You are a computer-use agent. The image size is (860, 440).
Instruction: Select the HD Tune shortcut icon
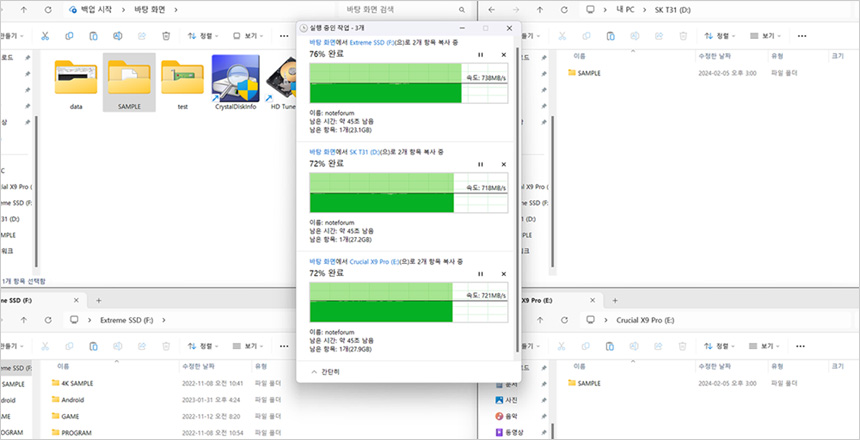pos(282,83)
